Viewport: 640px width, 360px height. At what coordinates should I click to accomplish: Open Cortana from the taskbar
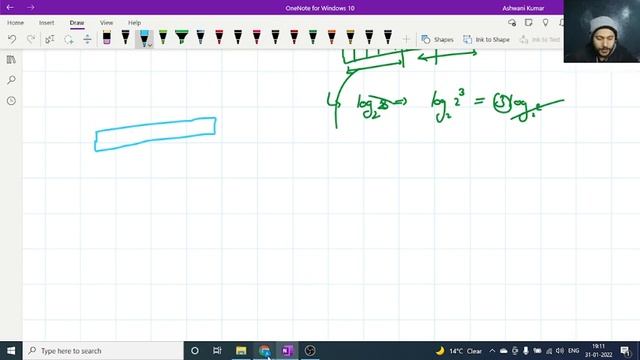coord(195,351)
